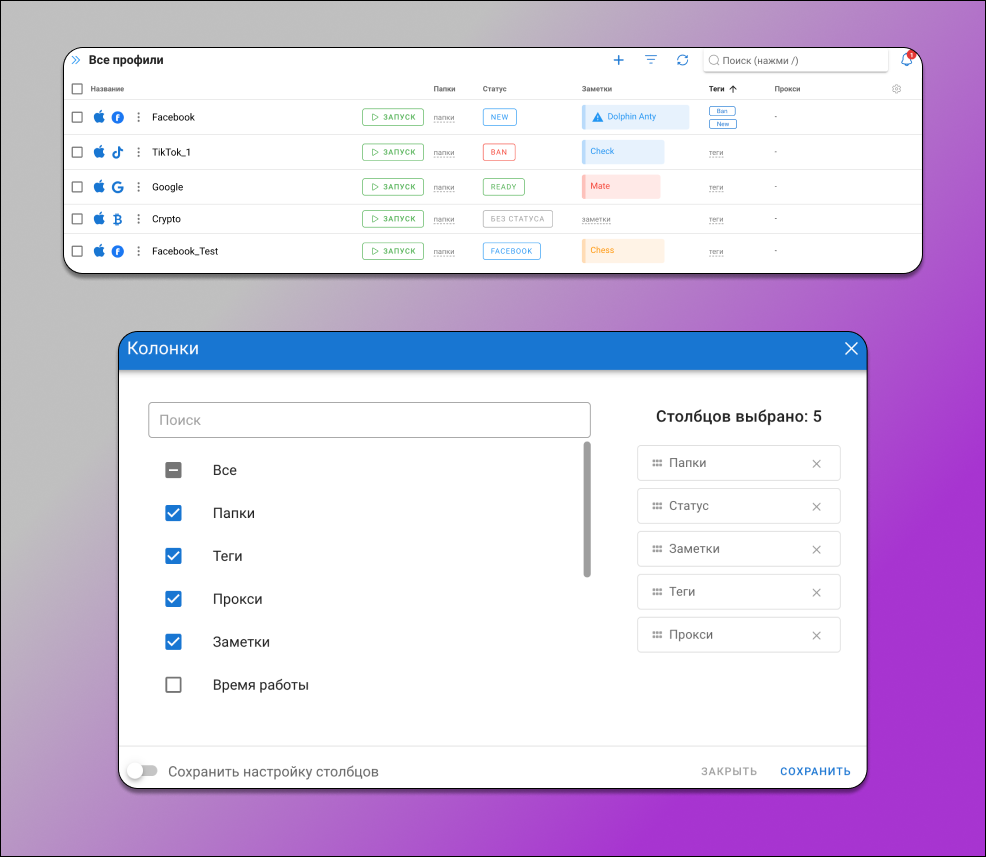Open the BAN status dropdown for TikTok_1

(x=499, y=152)
